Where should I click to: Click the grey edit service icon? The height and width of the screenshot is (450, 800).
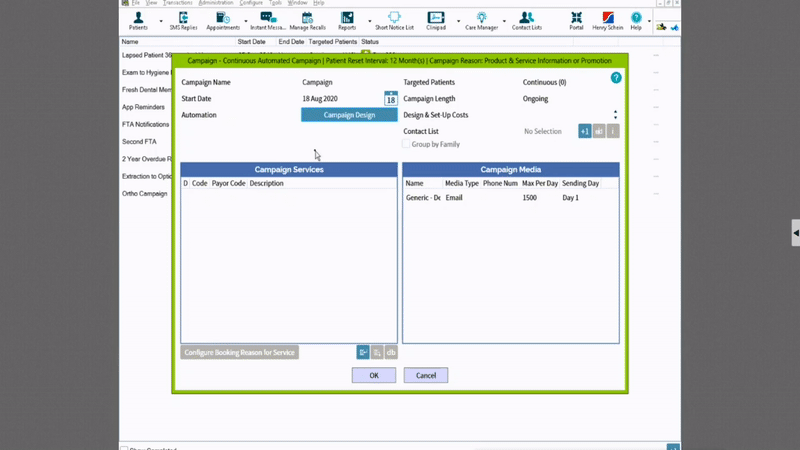(391, 353)
